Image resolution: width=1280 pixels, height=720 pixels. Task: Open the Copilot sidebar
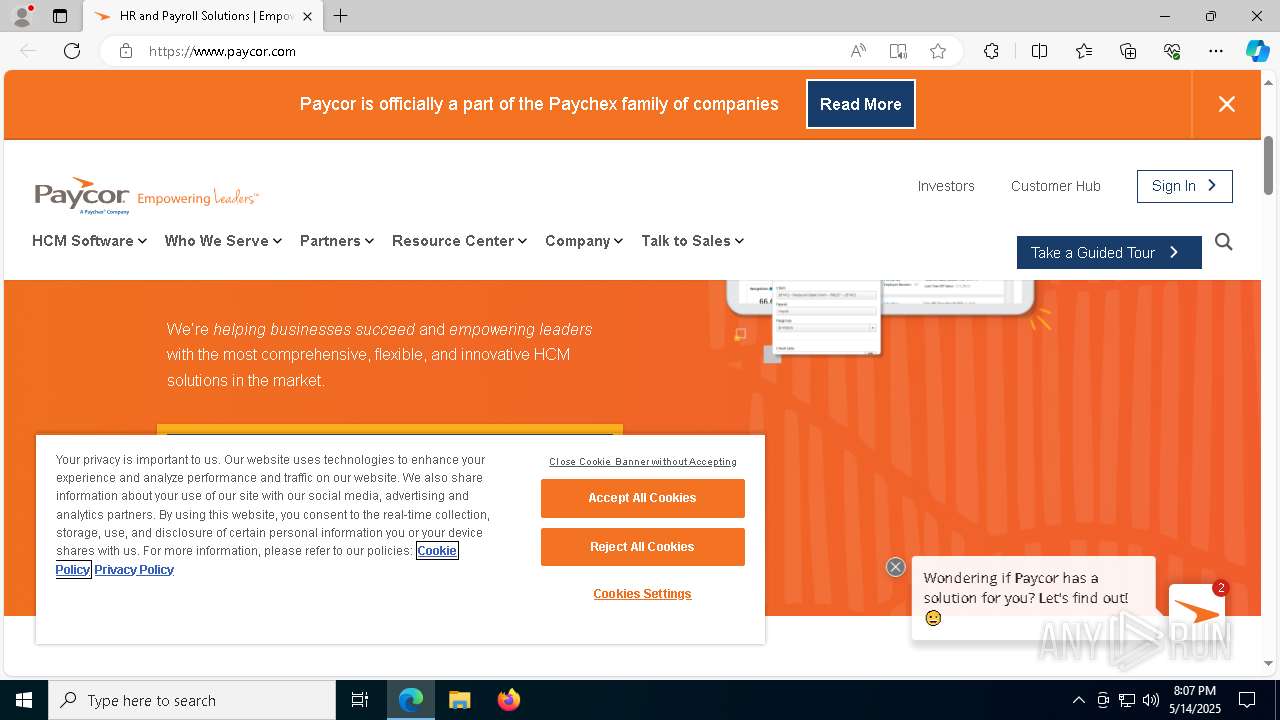pos(1257,51)
